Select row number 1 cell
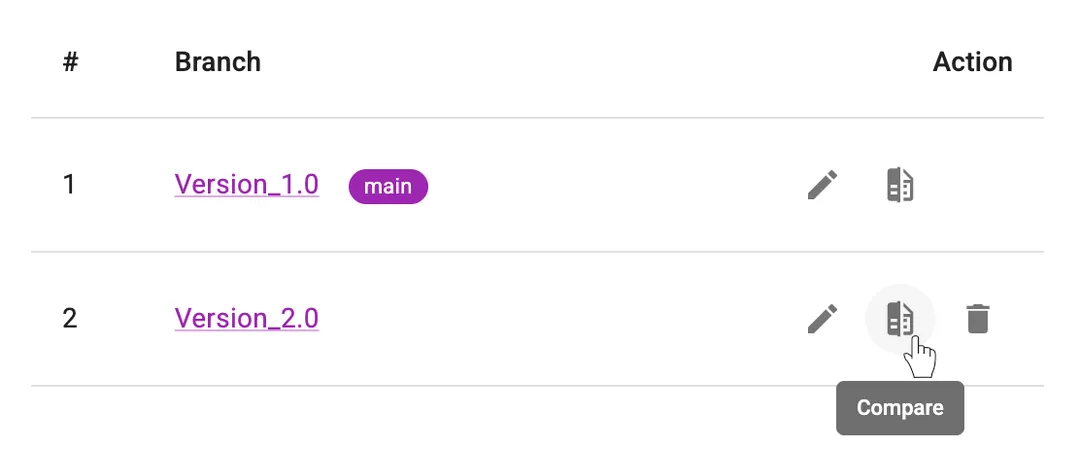 69,185
